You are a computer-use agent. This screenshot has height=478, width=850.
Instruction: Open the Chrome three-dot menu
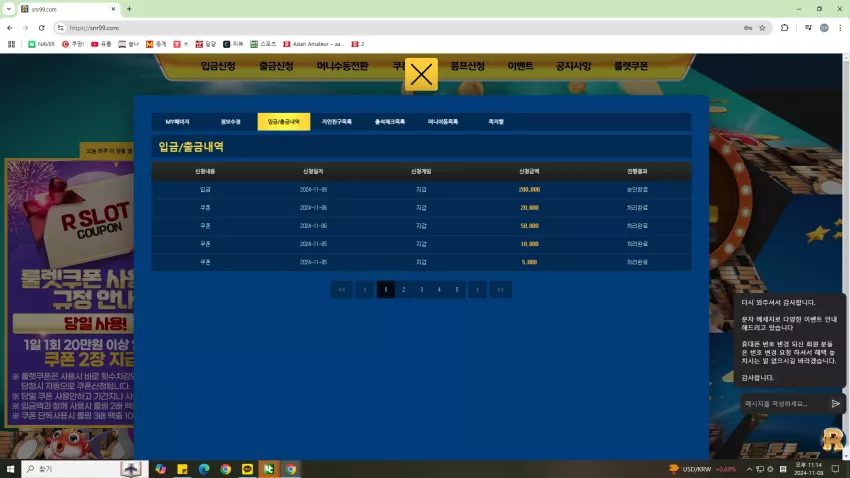click(840, 28)
